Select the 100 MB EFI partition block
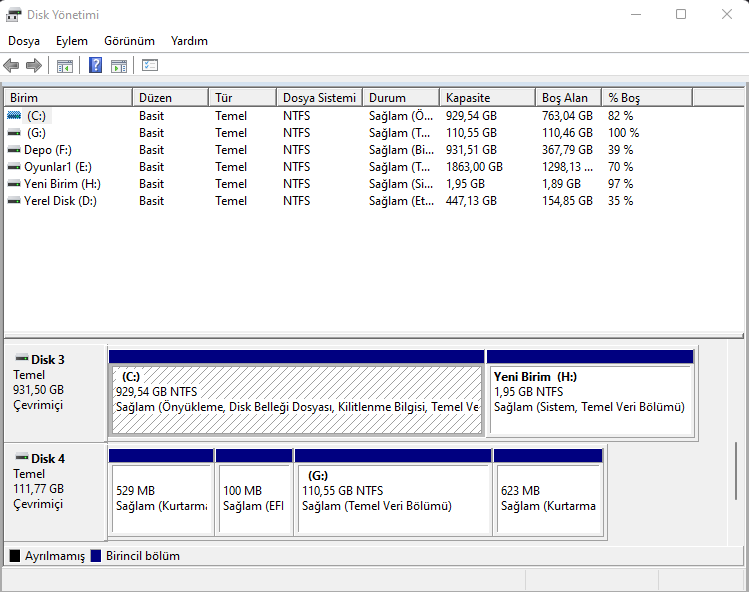The height and width of the screenshot is (592, 749). [254, 492]
